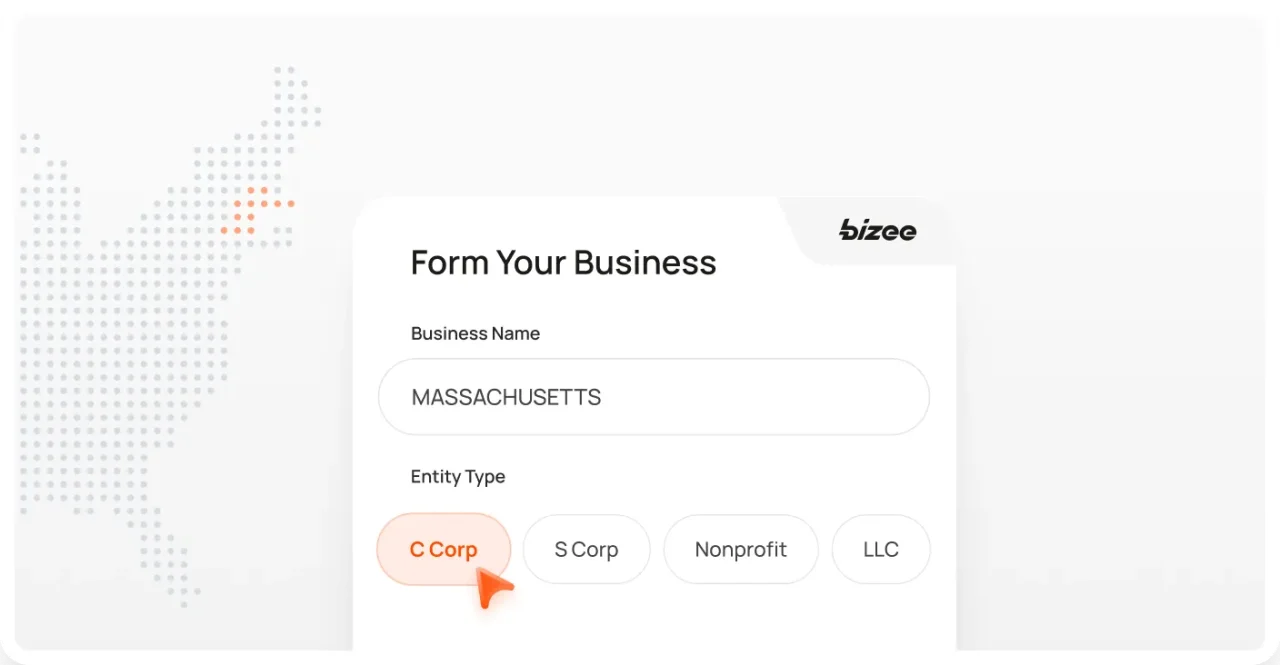Click the highlighted C Corp pill
This screenshot has height=665, width=1280.
(x=443, y=549)
